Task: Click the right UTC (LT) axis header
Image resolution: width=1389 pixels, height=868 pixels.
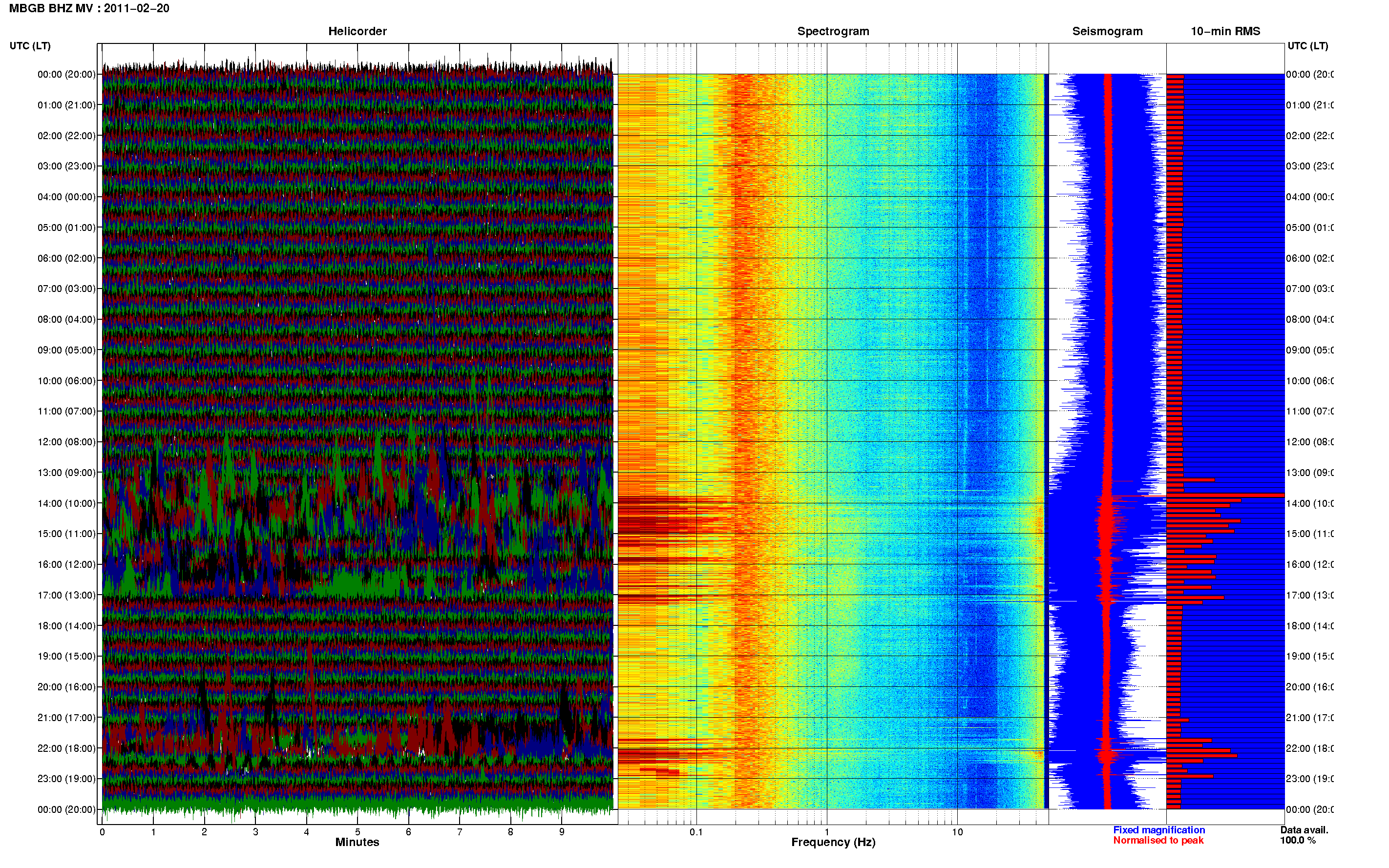Action: [x=1307, y=46]
